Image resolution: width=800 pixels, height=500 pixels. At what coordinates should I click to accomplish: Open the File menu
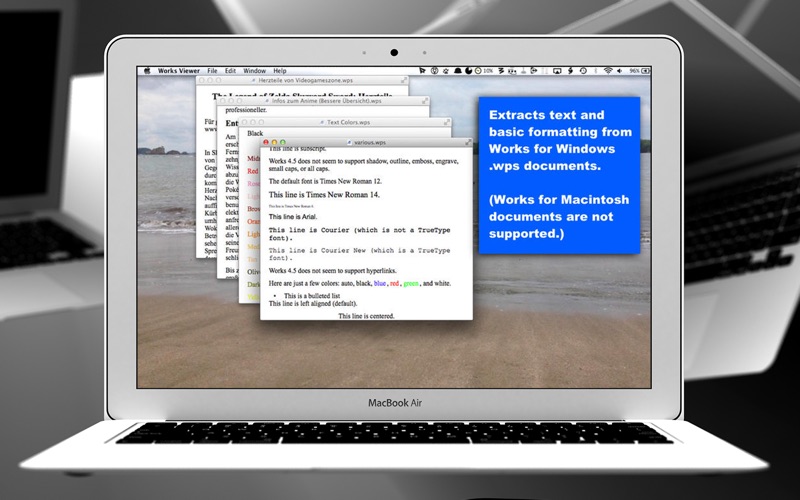(212, 71)
